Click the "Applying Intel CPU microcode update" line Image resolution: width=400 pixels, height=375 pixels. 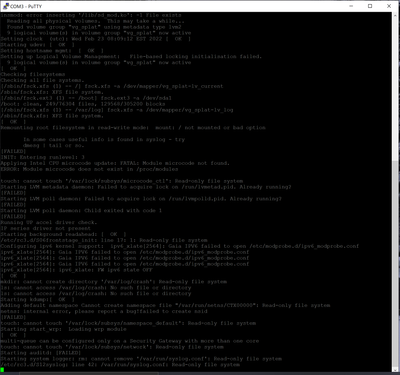pyautogui.click(x=115, y=163)
